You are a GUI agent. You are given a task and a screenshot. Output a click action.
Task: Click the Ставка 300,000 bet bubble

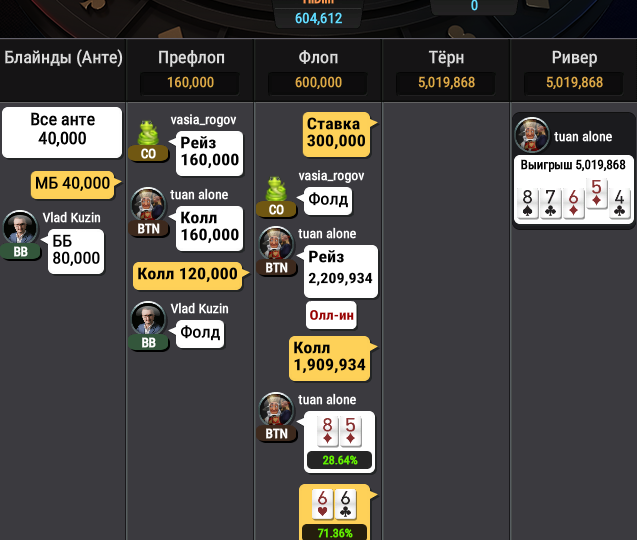point(337,134)
